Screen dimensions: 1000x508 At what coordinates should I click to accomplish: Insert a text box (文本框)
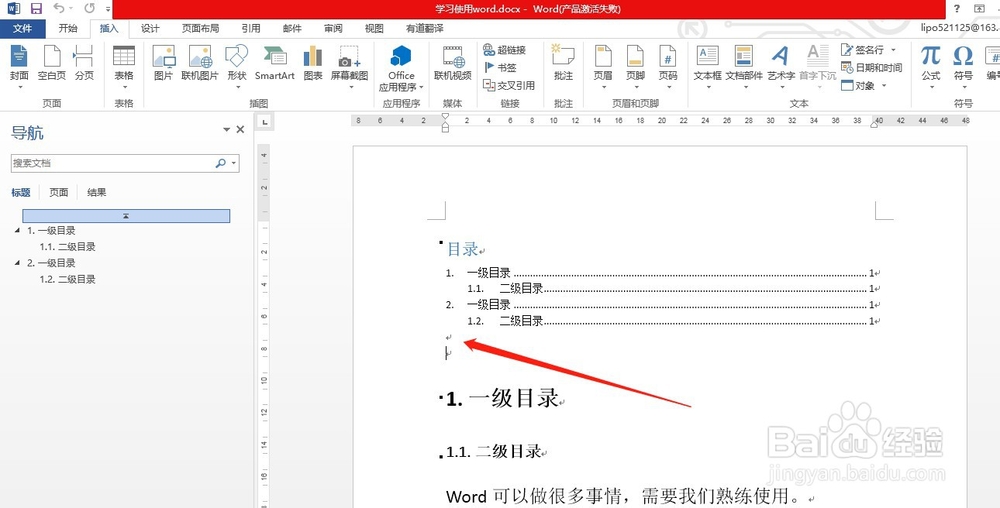pos(707,64)
